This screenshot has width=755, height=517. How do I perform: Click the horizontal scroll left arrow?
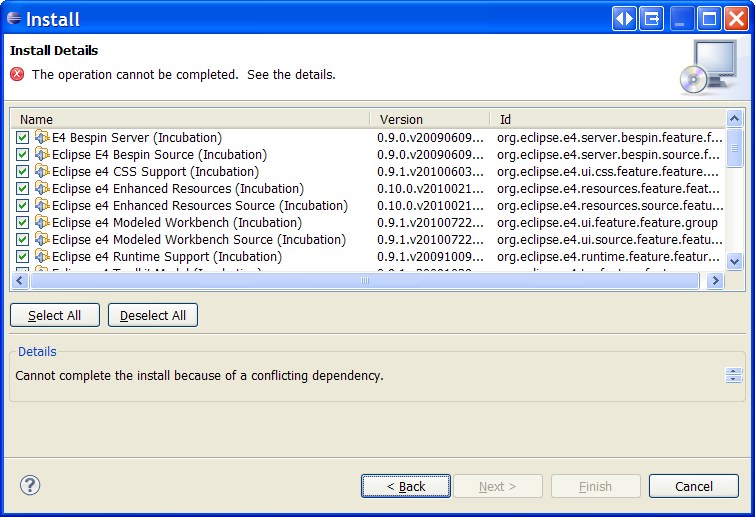pos(19,280)
